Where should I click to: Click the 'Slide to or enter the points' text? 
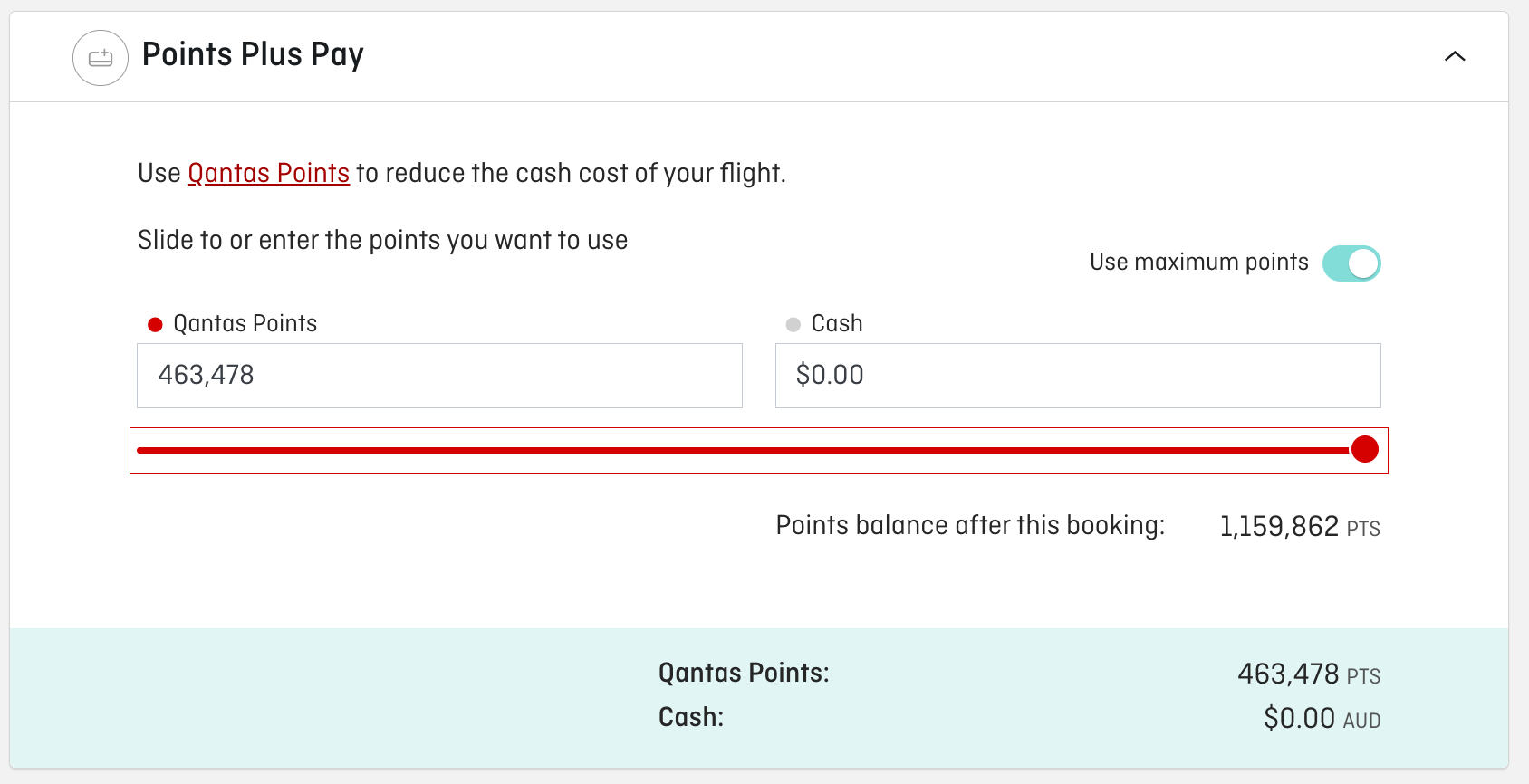pos(382,241)
